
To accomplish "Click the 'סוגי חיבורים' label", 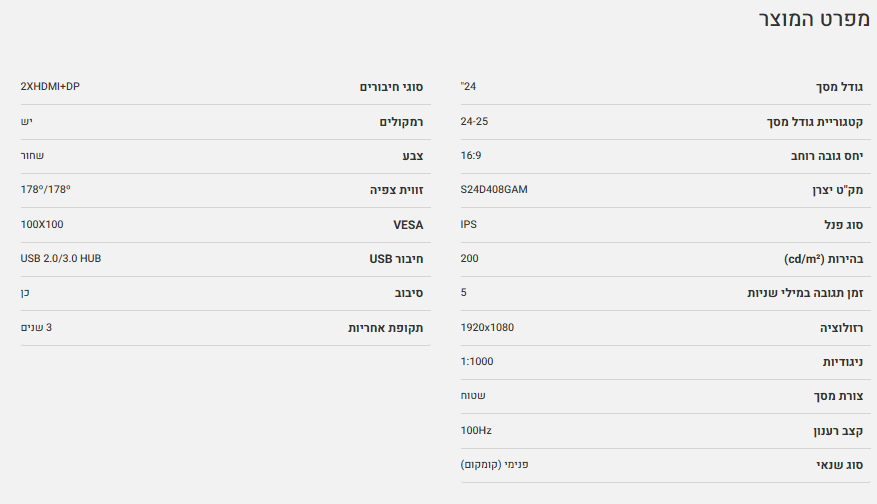I will coord(391,87).
